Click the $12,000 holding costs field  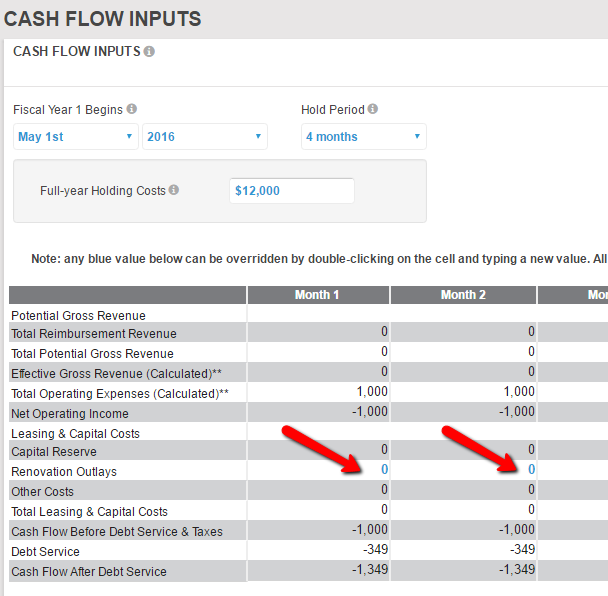coord(291,190)
